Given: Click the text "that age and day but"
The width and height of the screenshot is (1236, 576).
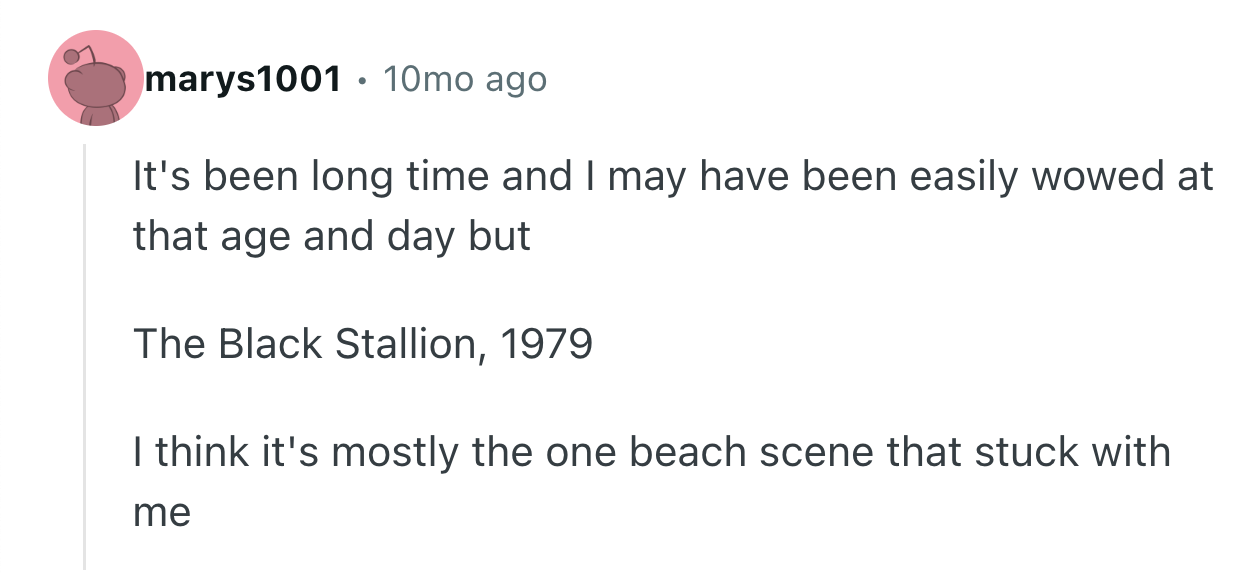Looking at the screenshot, I should pos(332,237).
